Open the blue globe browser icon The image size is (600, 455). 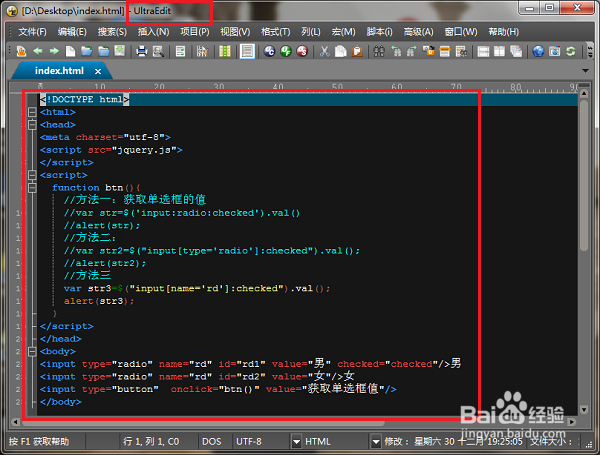tap(538, 51)
